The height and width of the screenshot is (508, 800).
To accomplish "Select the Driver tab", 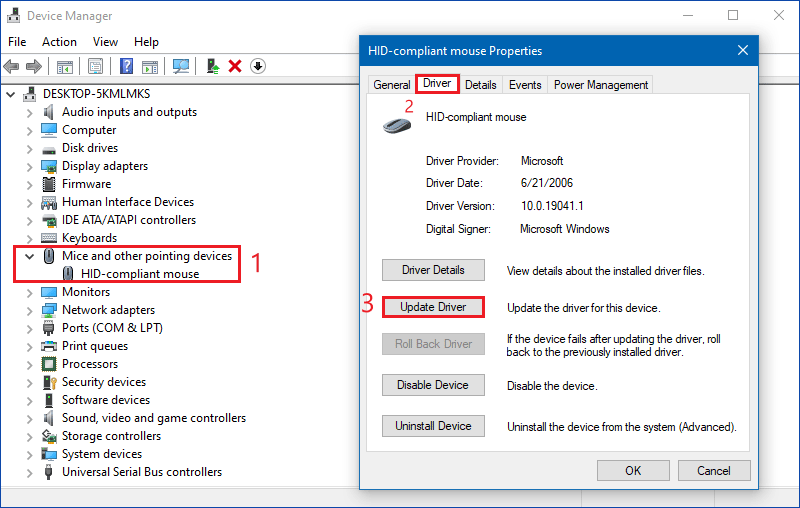I will pos(437,84).
